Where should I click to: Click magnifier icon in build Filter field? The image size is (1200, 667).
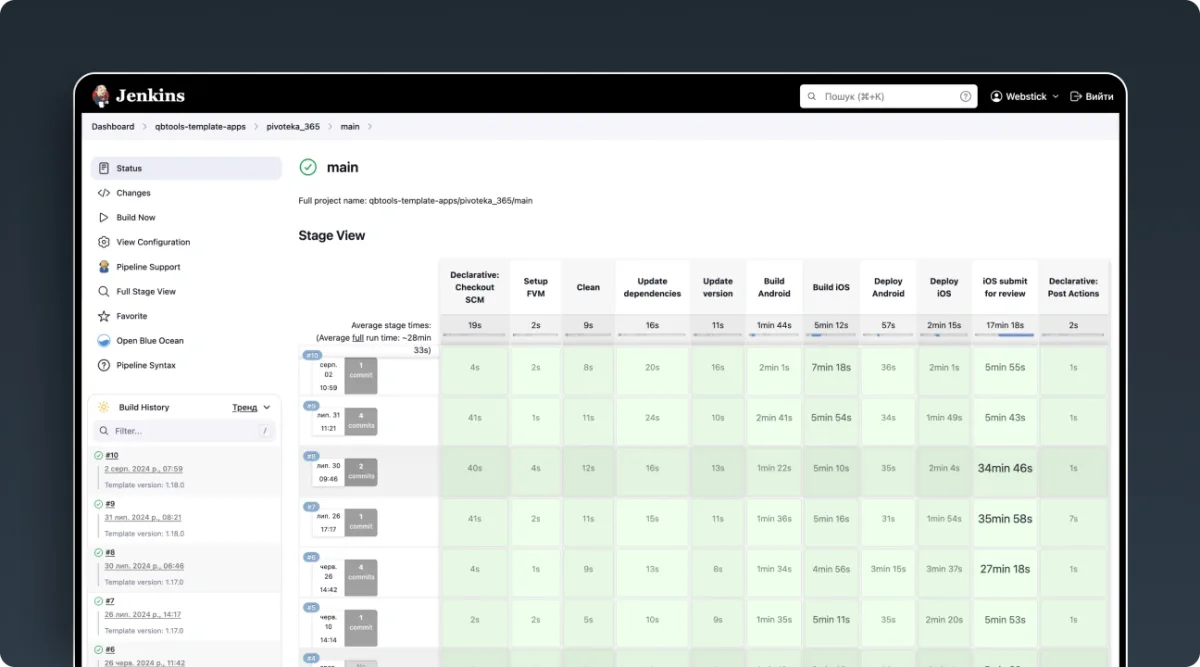click(104, 431)
